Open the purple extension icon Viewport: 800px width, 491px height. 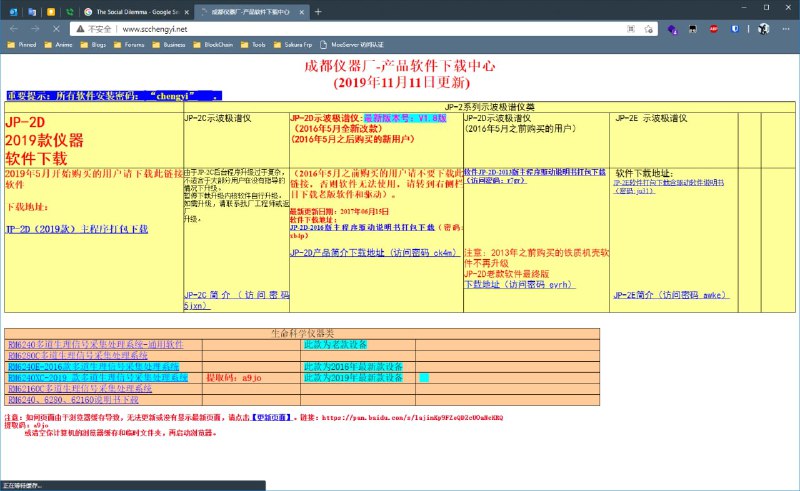(672, 29)
